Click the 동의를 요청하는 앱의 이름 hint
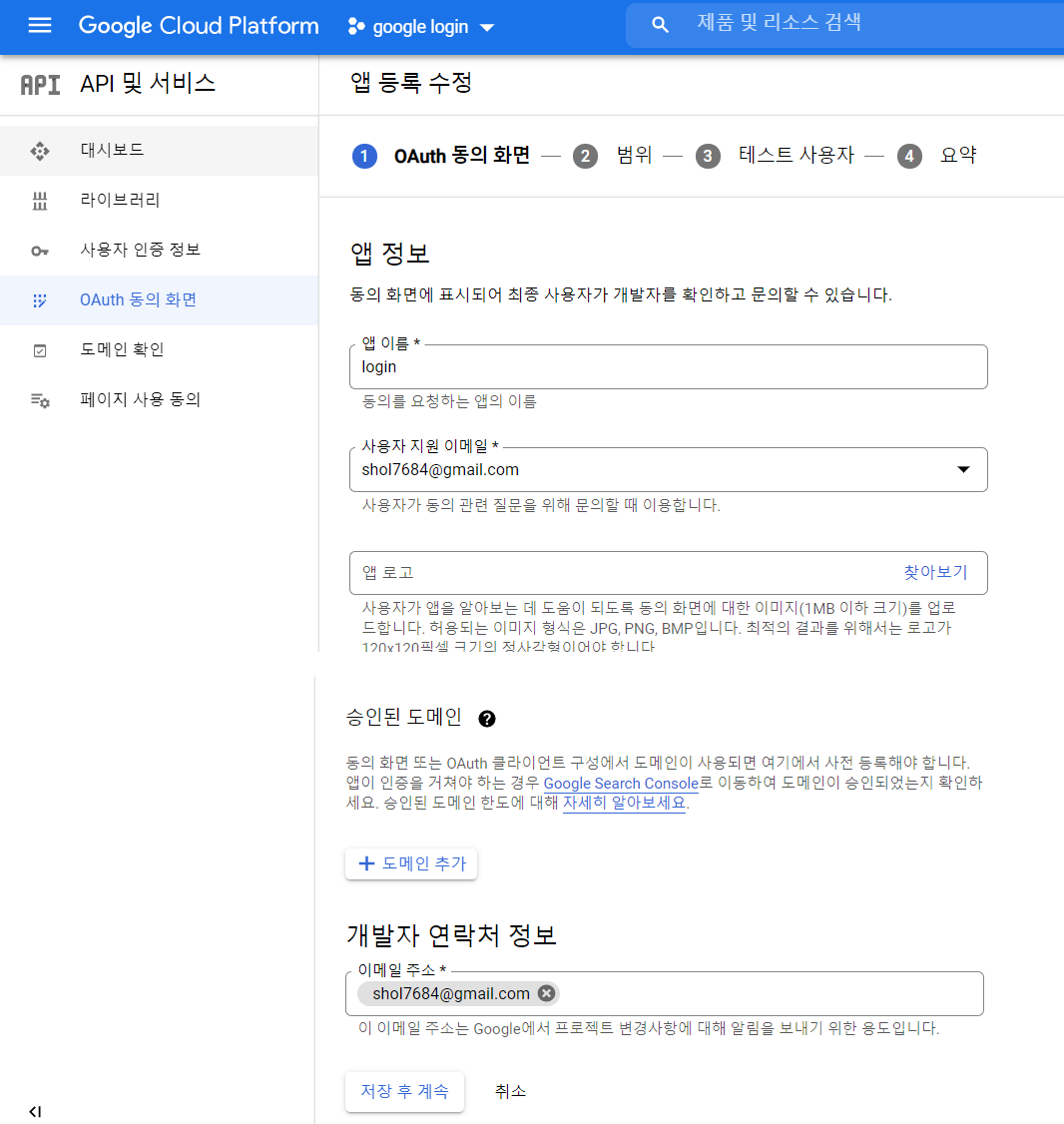The width and height of the screenshot is (1064, 1124). (449, 401)
